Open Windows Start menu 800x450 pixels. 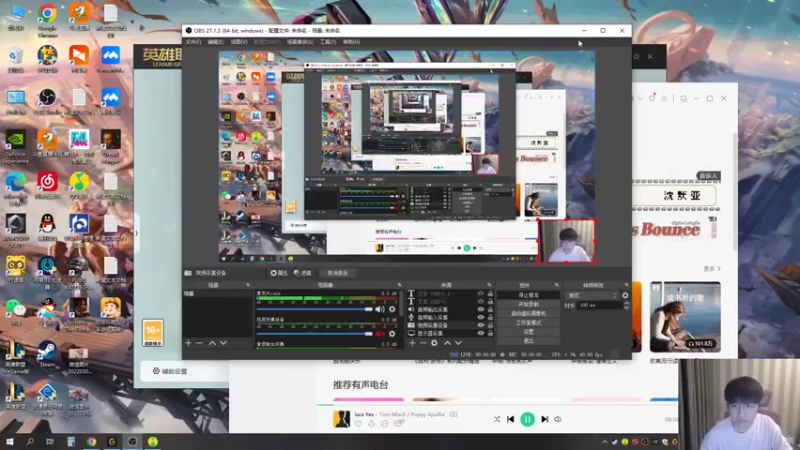pos(9,442)
